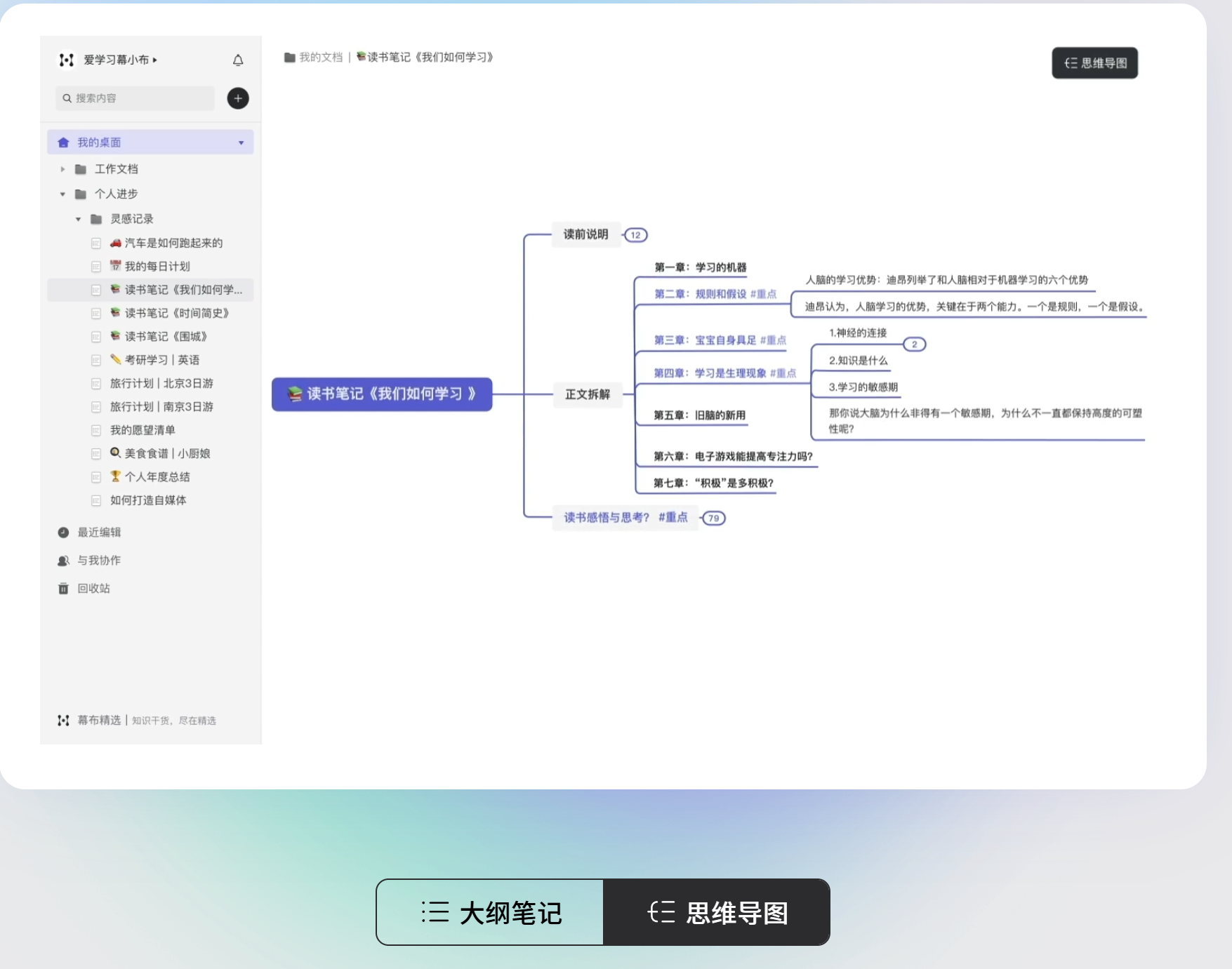Click the 搜索内容 search field
The height and width of the screenshot is (969, 1232).
135,98
